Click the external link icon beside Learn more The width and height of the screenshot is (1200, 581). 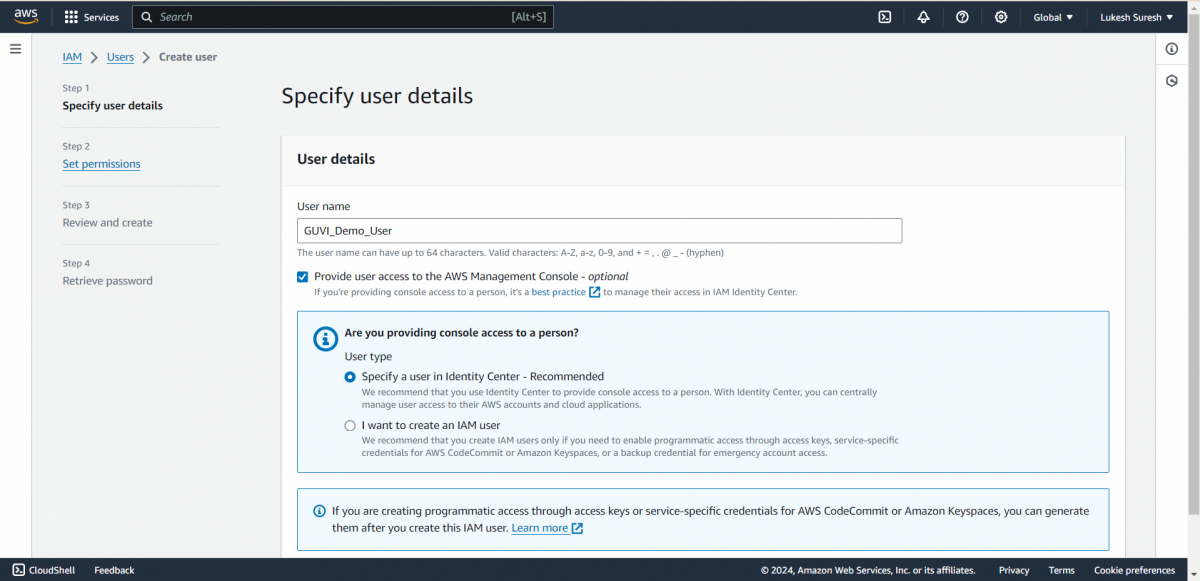[577, 528]
